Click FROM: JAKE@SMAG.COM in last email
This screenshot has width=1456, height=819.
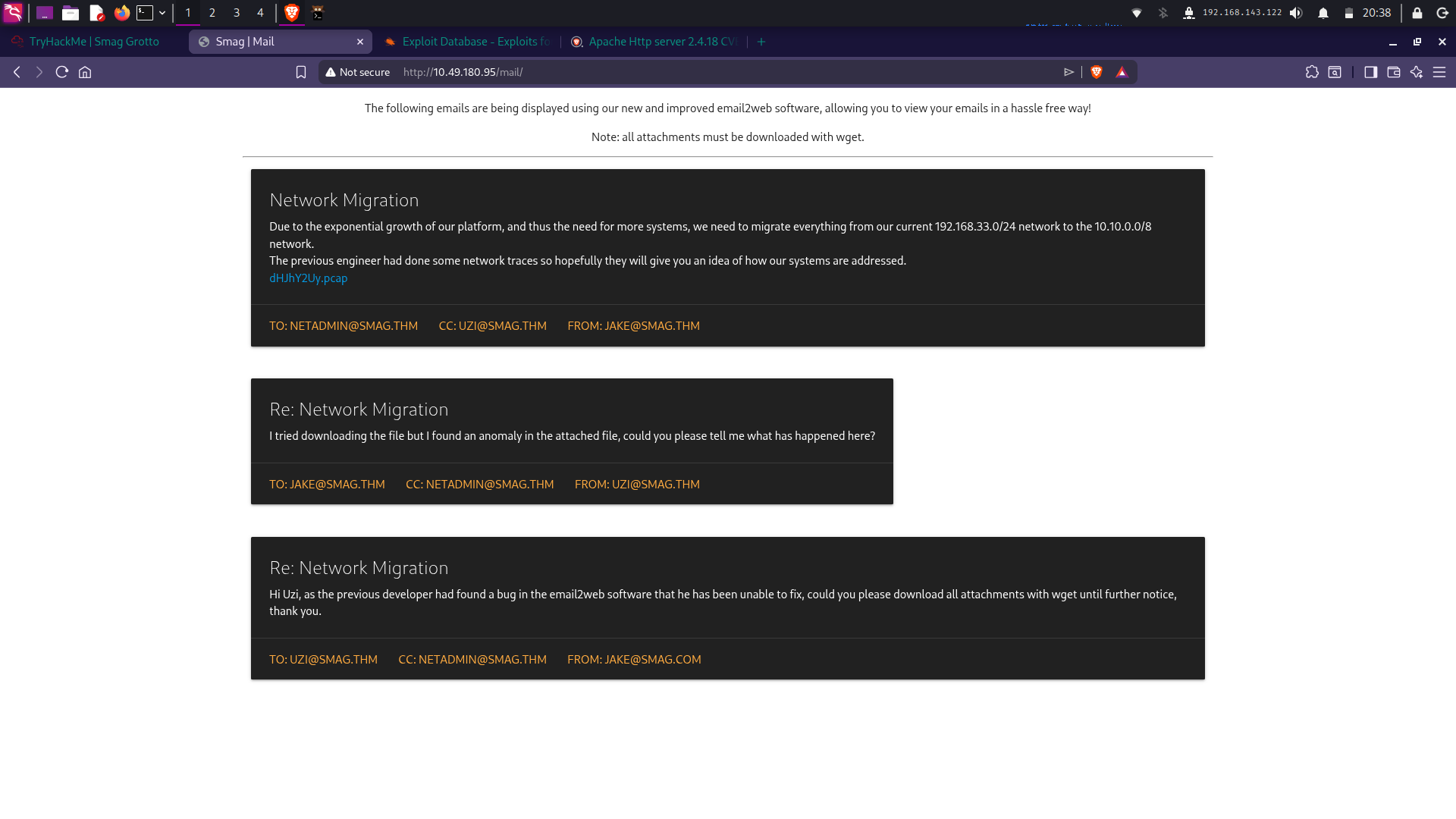[634, 660]
